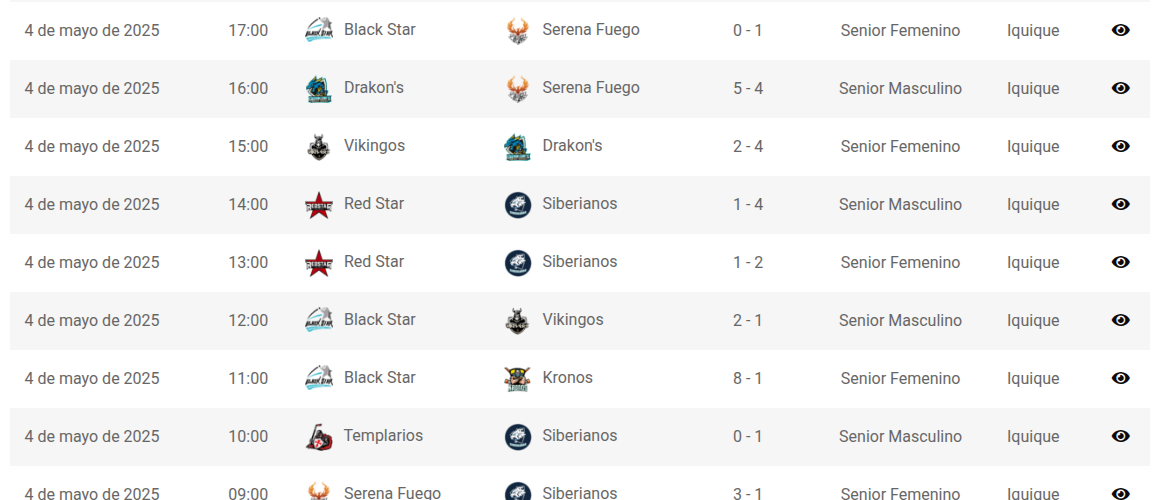This screenshot has width=1152, height=500.
Task: Select the Serena Fuego team in the 17:00 row
Action: pyautogui.click(x=591, y=29)
